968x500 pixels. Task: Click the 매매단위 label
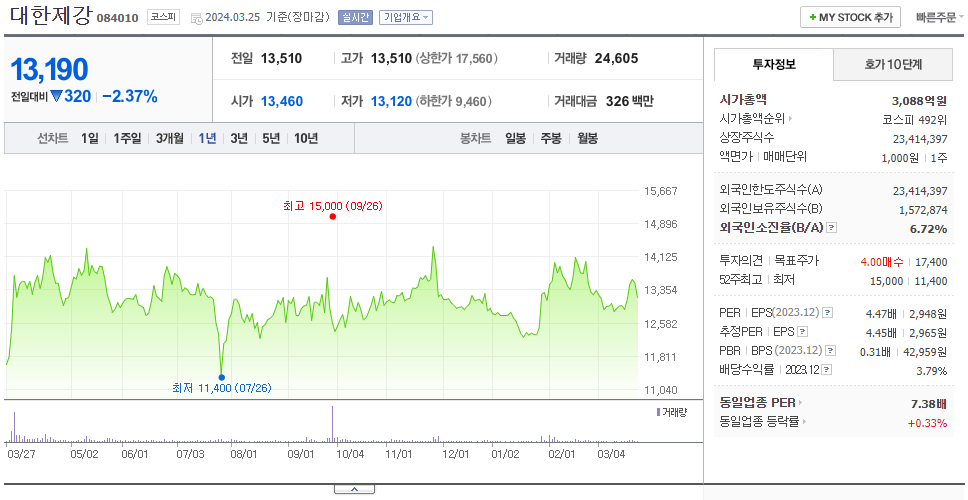785,157
